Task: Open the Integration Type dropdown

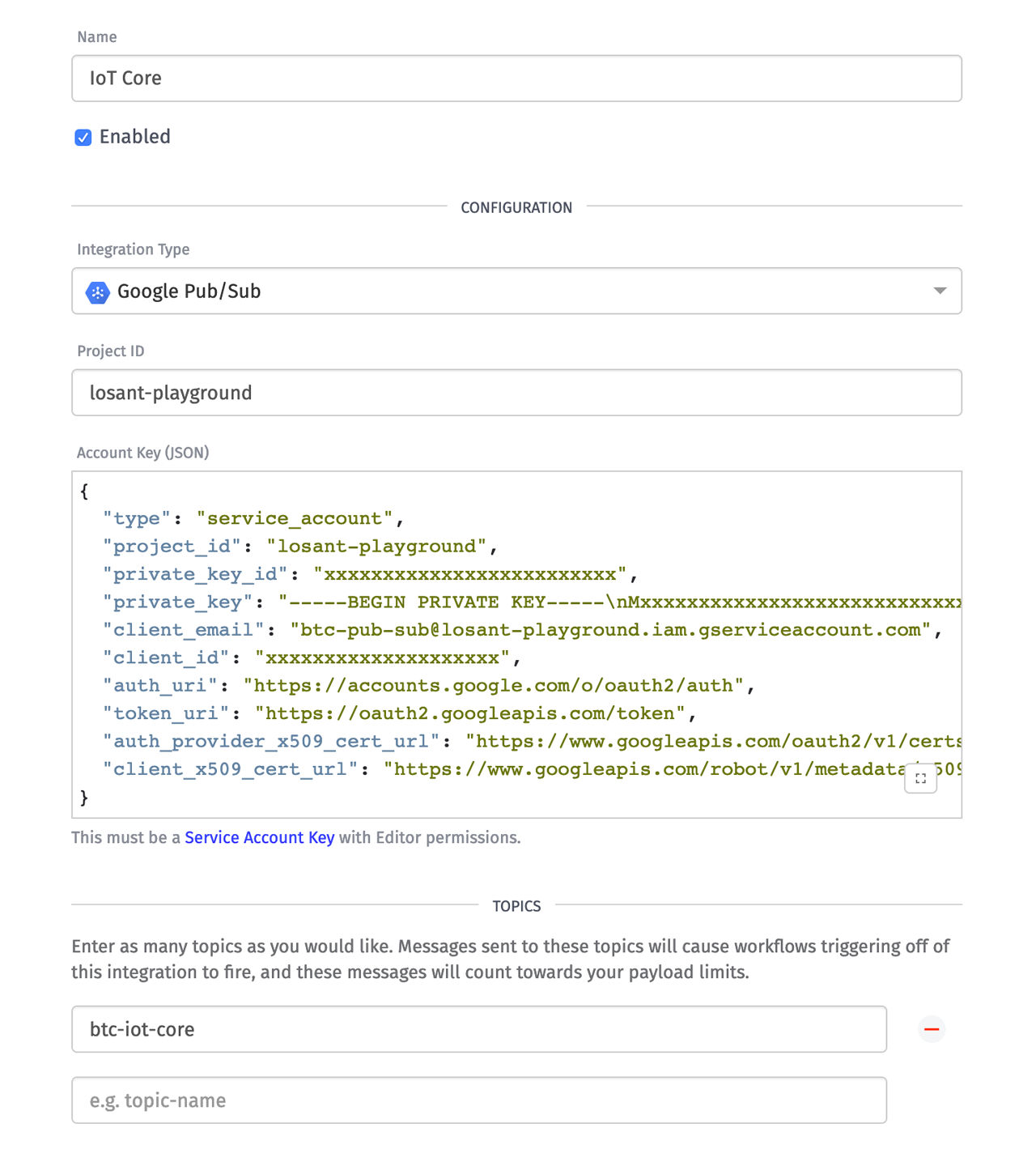Action: point(516,291)
